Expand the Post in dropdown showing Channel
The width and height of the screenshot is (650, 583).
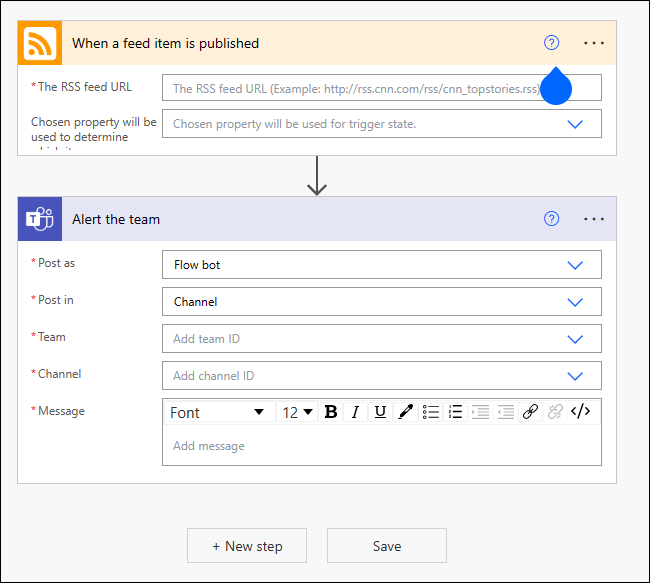pos(382,301)
